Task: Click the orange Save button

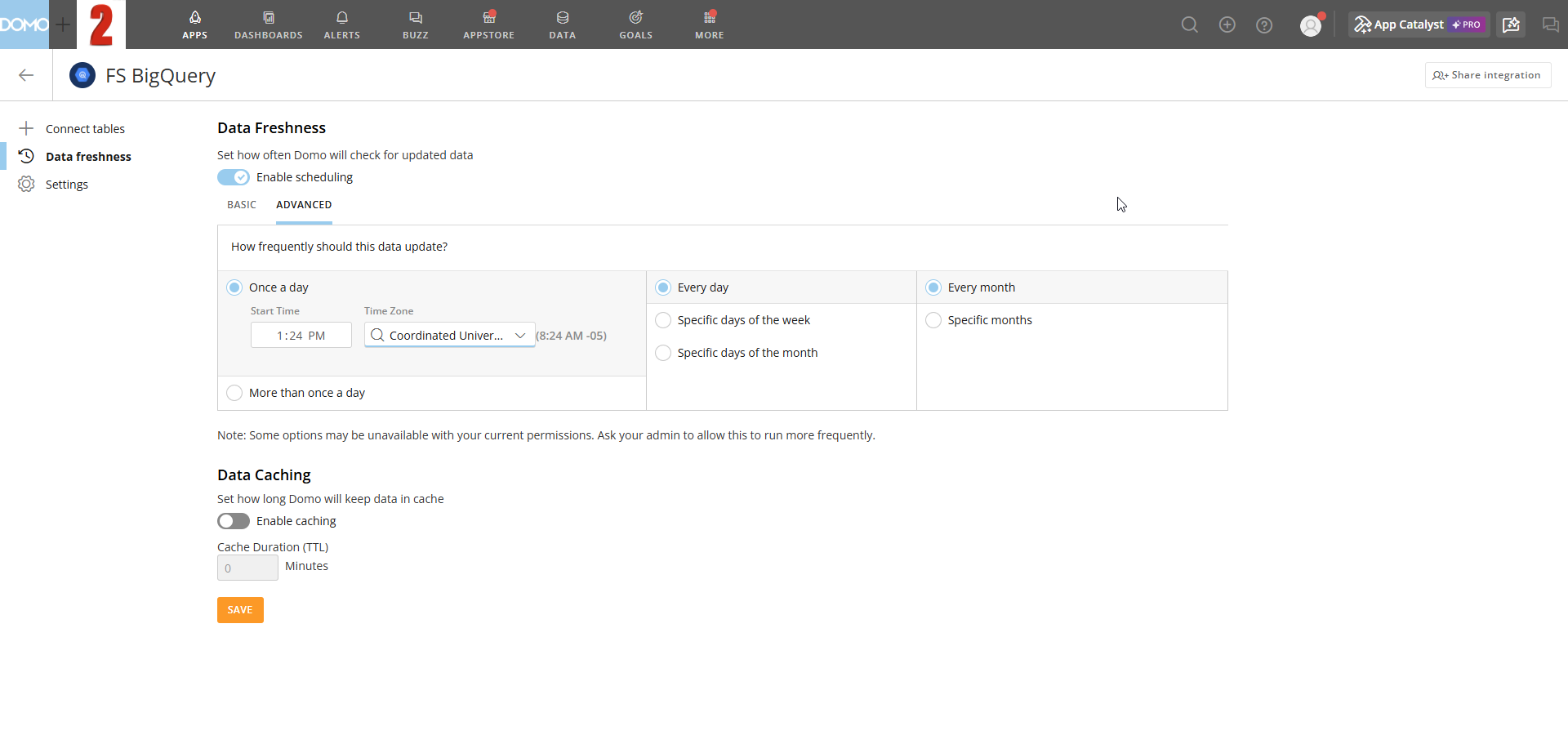Action: (240, 610)
